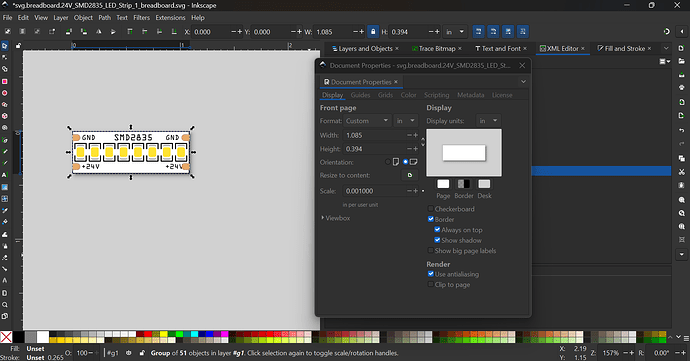Click the no-color X swatch in palette
Viewport: 690px width, 361px height.
coord(6,337)
